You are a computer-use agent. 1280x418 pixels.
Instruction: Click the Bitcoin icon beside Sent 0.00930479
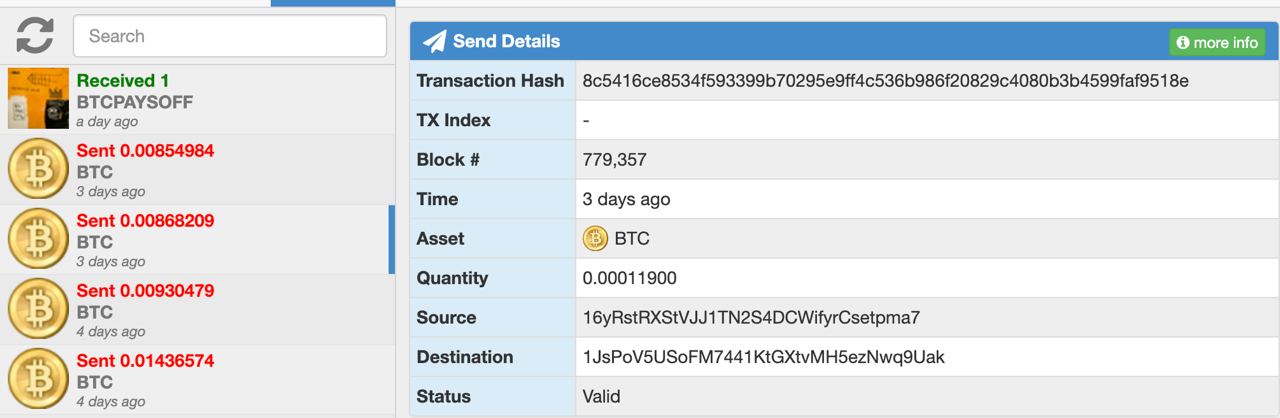[38, 310]
